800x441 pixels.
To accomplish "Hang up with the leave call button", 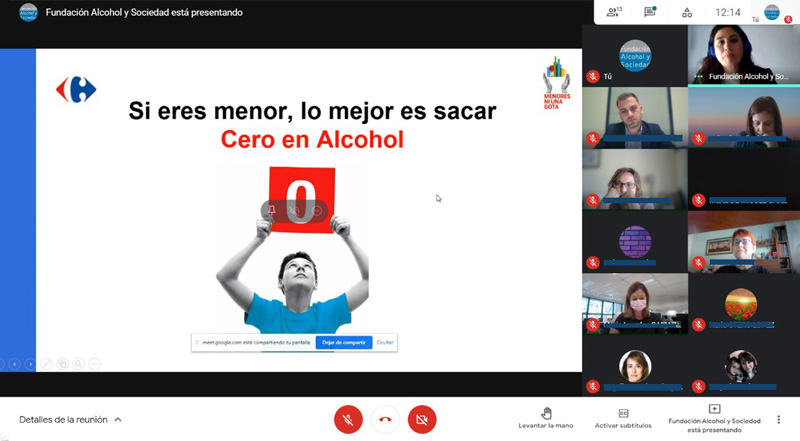I will click(x=385, y=420).
